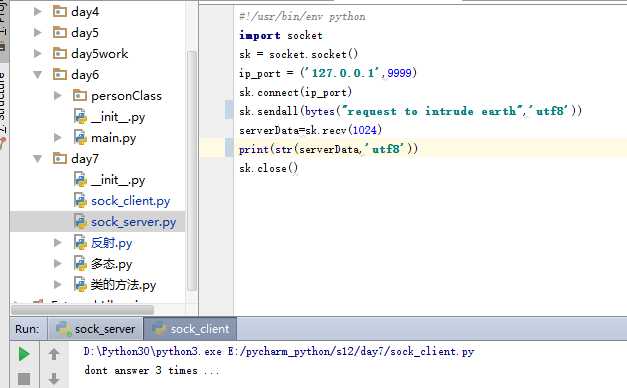Open 反射.py from the tree

(112, 243)
